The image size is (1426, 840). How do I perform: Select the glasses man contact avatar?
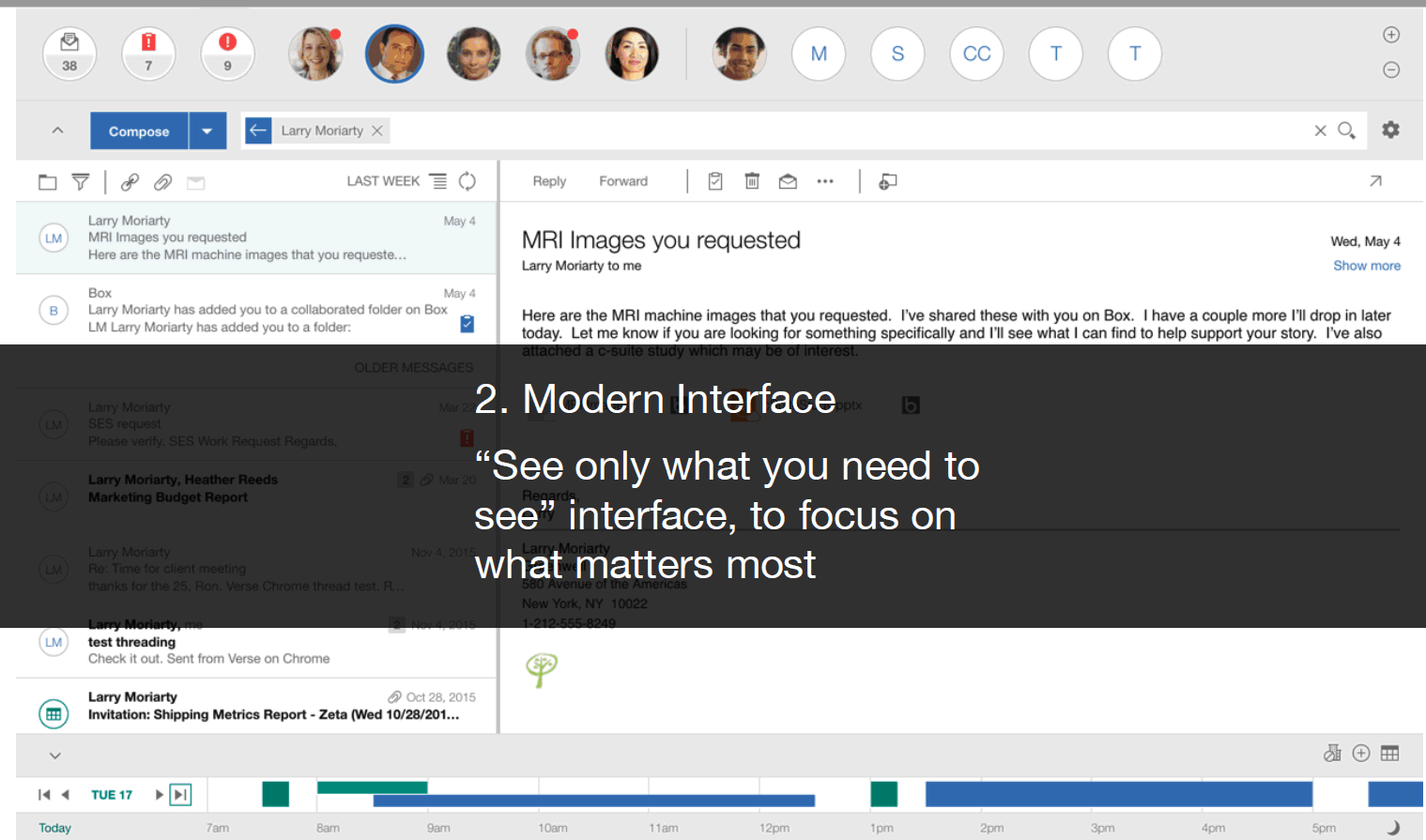click(x=552, y=53)
